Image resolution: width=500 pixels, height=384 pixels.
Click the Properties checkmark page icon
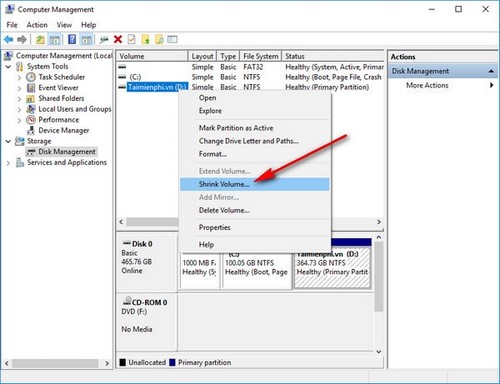132,40
